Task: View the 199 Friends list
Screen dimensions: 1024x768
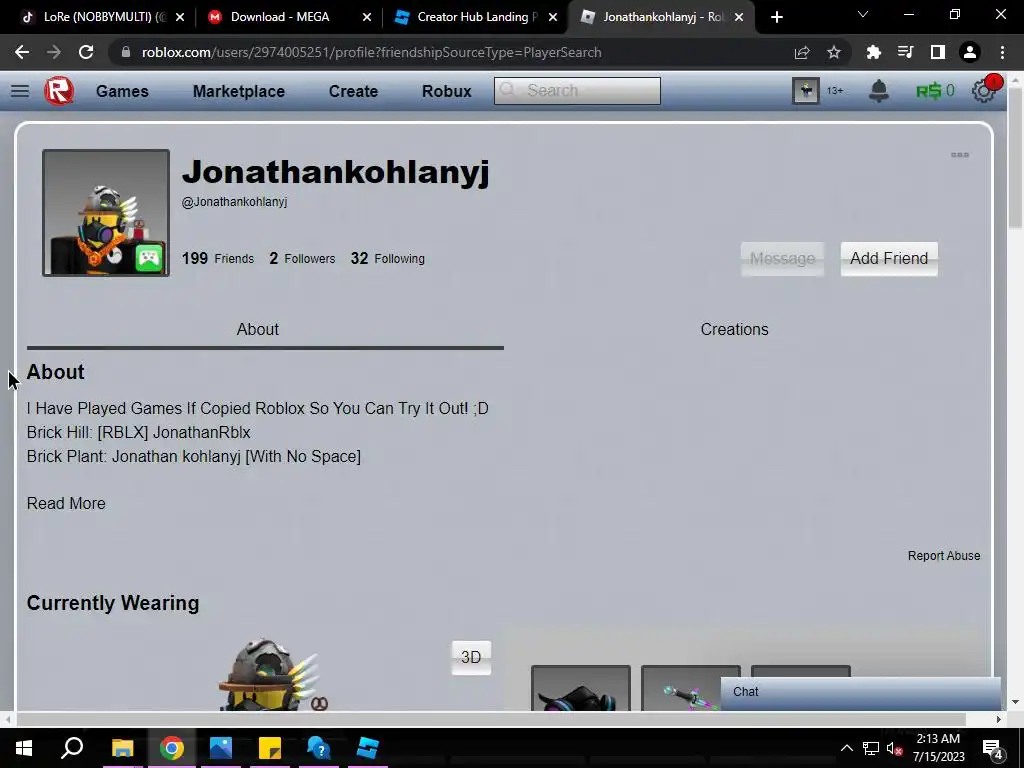Action: [x=217, y=259]
